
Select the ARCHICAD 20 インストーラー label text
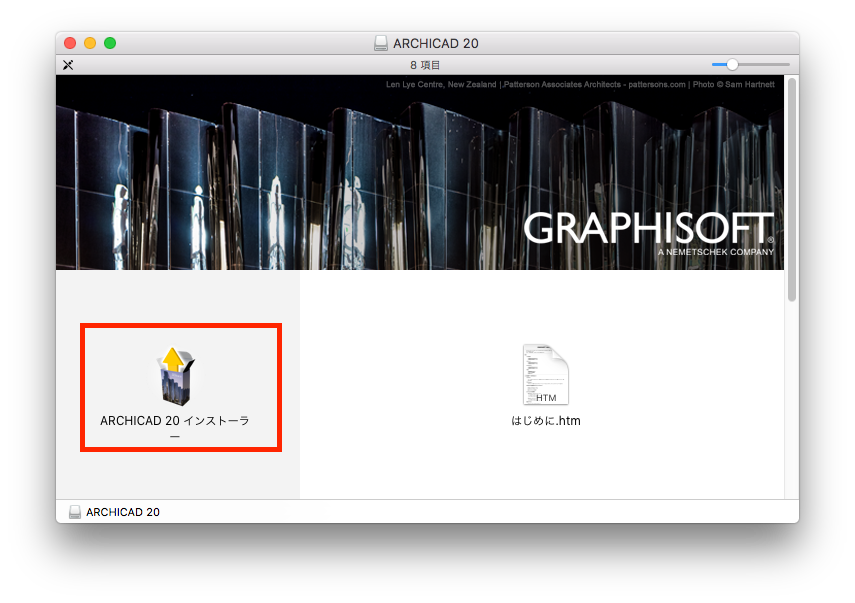(175, 427)
